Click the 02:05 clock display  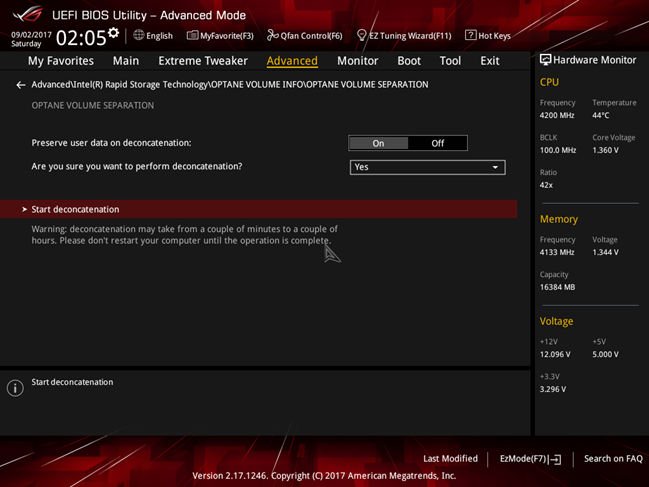point(81,38)
